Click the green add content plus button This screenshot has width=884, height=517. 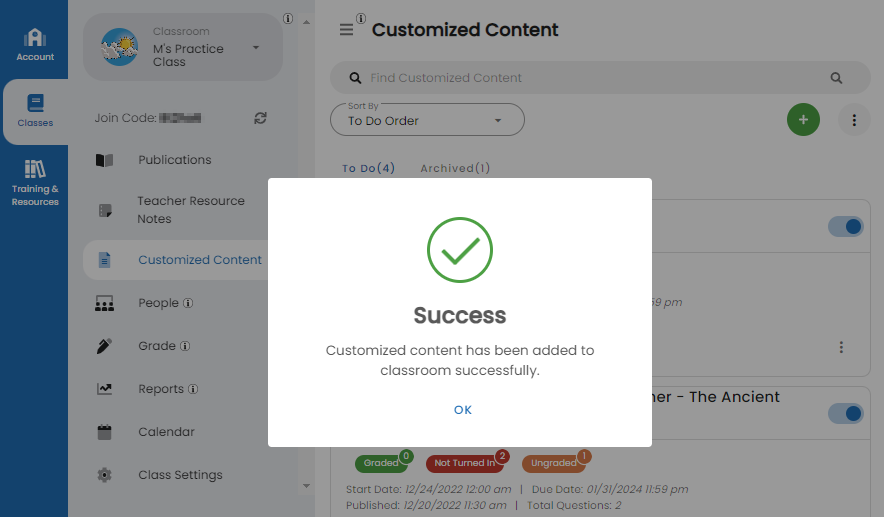point(803,120)
